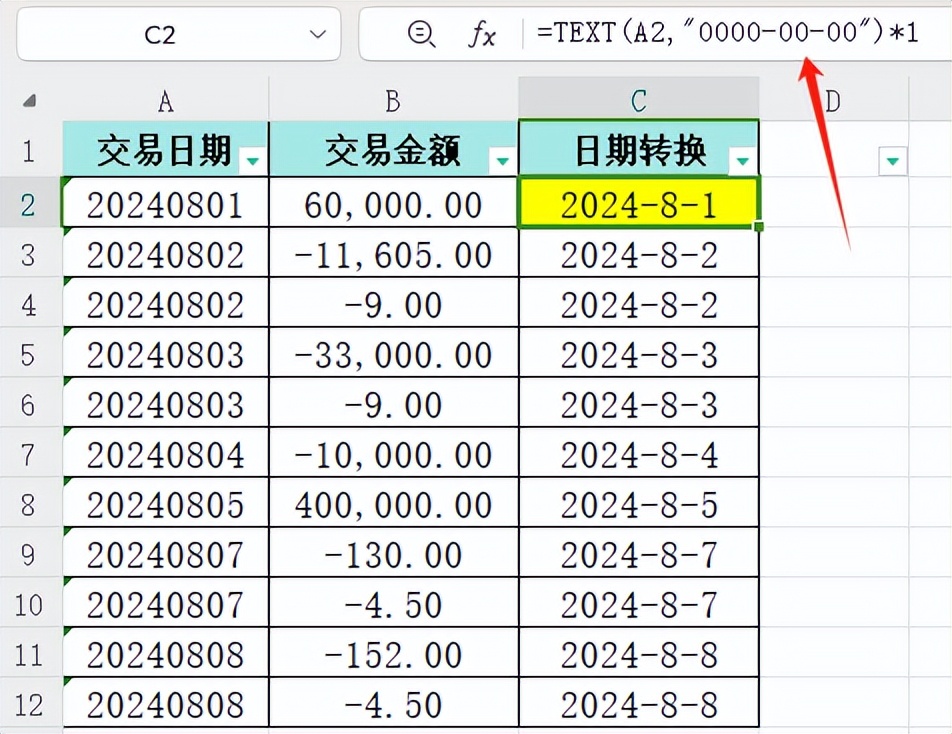Select row 10 header
952x734 pixels.
point(29,603)
